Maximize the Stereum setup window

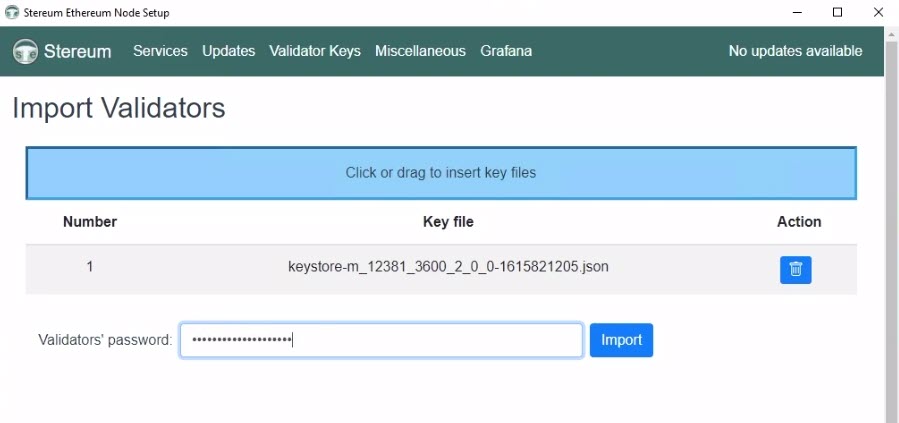tap(837, 12)
